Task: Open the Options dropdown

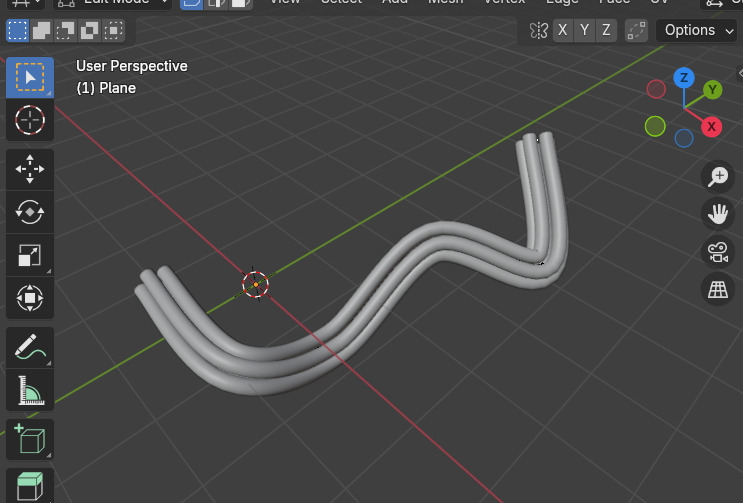Action: pos(697,30)
